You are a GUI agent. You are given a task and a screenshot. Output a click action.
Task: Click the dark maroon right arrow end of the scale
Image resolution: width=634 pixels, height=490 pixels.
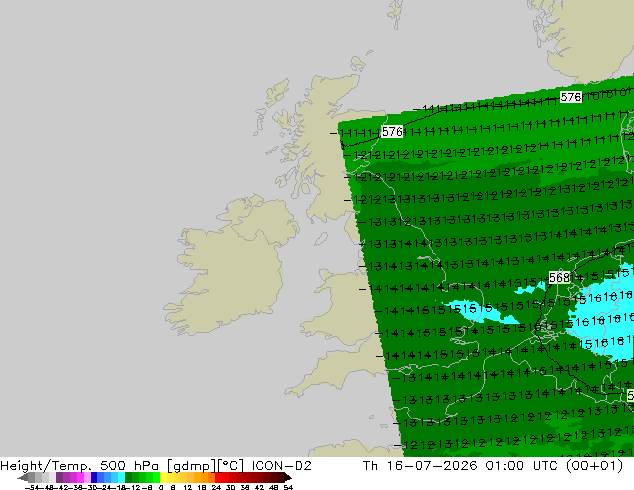pyautogui.click(x=287, y=477)
